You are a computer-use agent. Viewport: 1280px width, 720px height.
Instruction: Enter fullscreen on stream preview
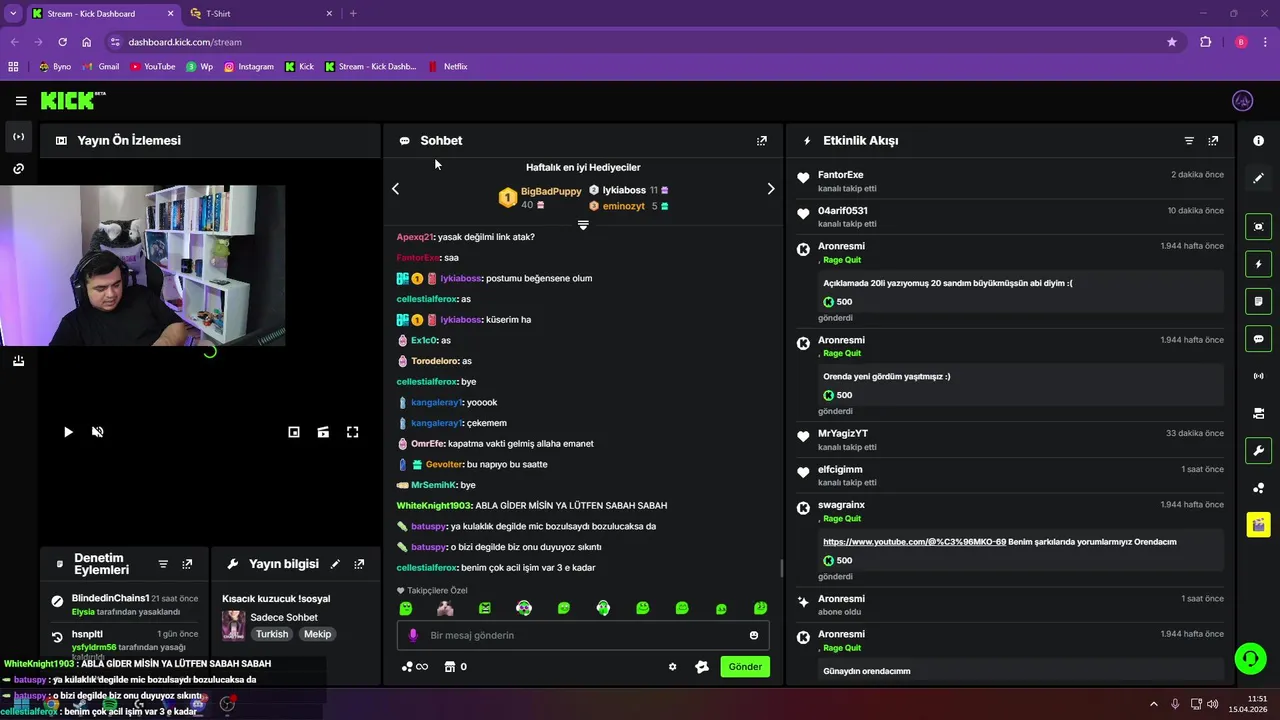coord(352,432)
